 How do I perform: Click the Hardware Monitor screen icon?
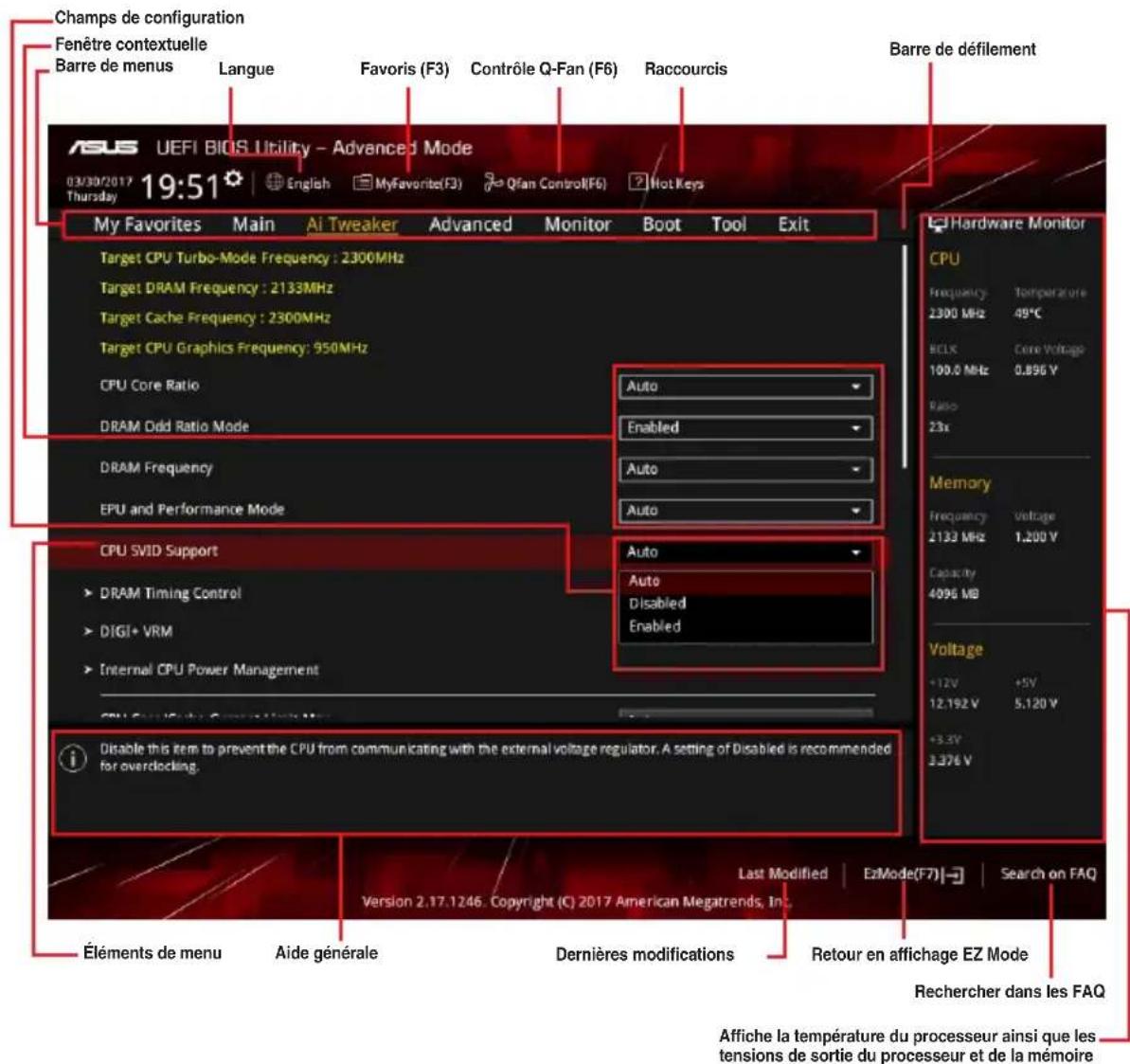point(937,224)
